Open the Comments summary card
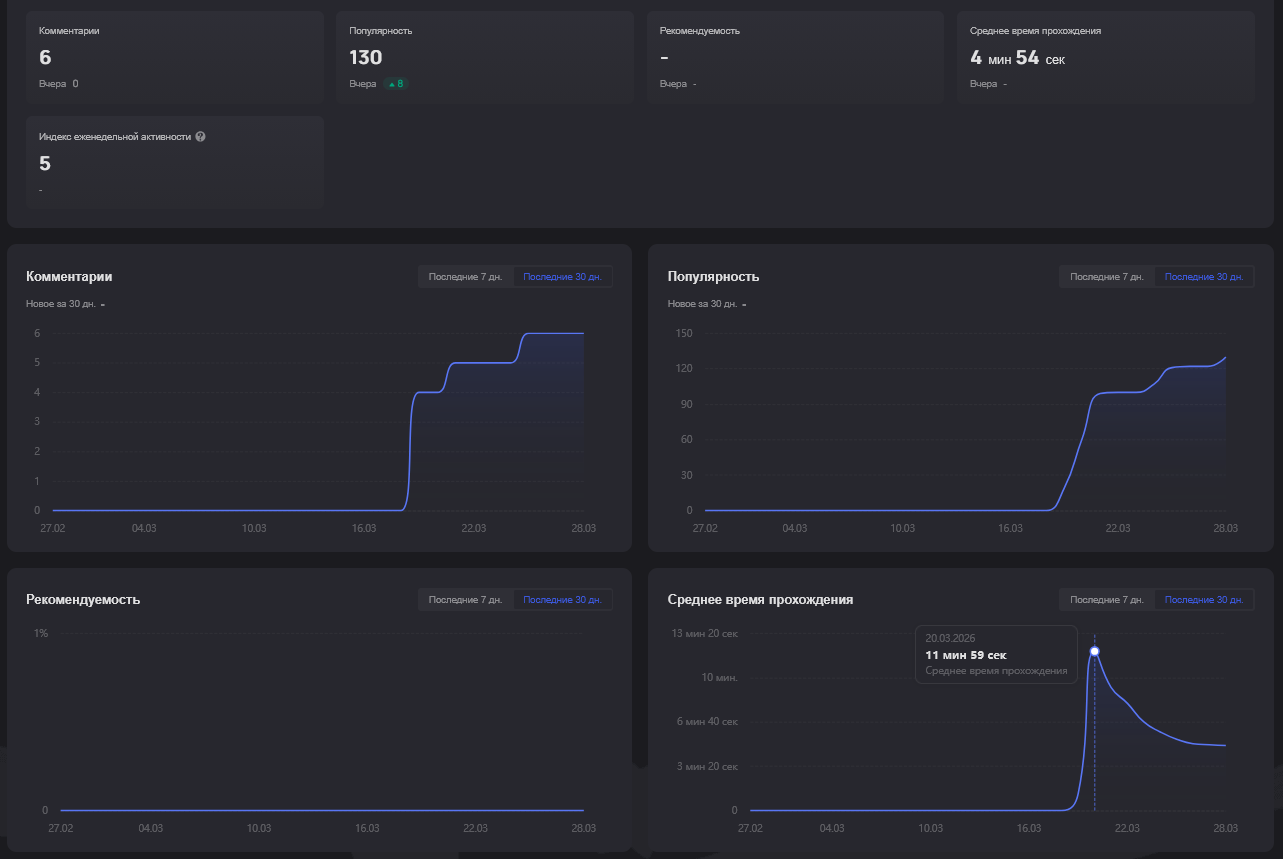 (175, 57)
